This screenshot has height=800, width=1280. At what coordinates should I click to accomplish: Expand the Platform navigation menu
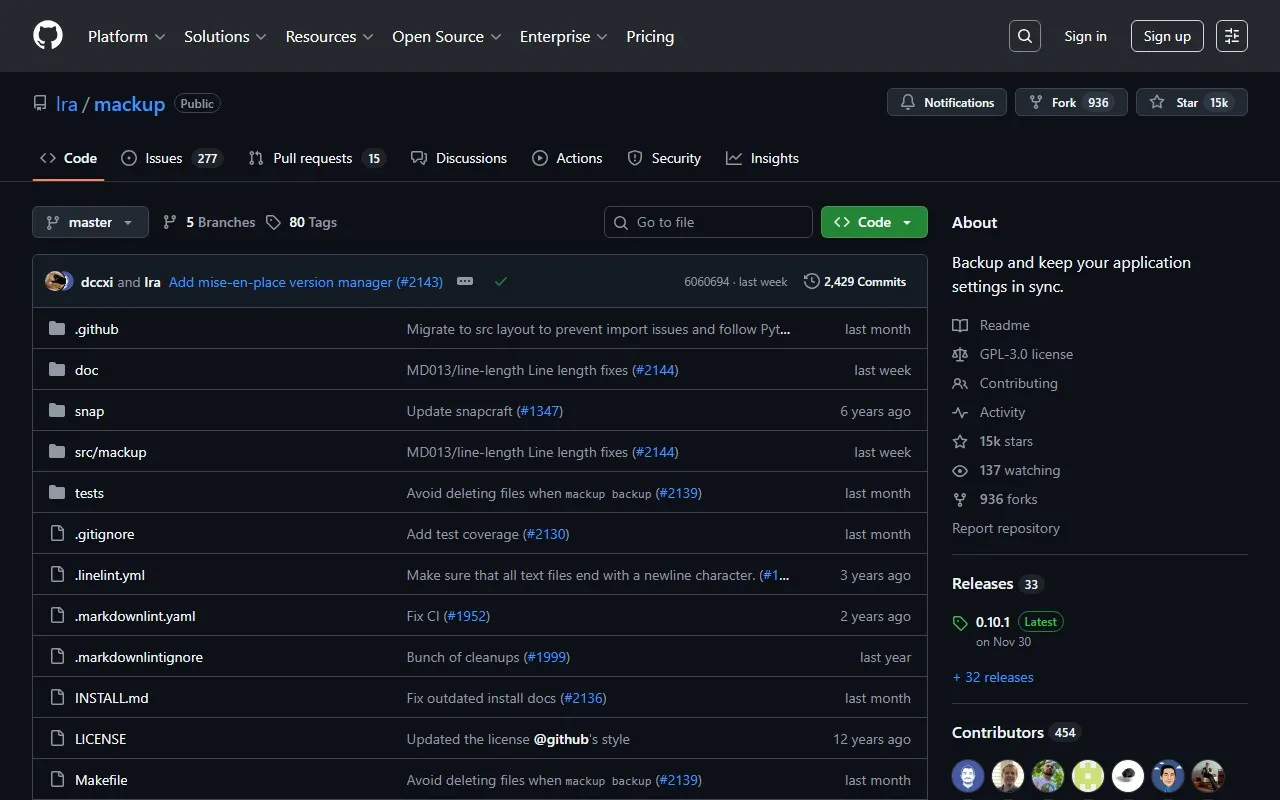click(126, 36)
